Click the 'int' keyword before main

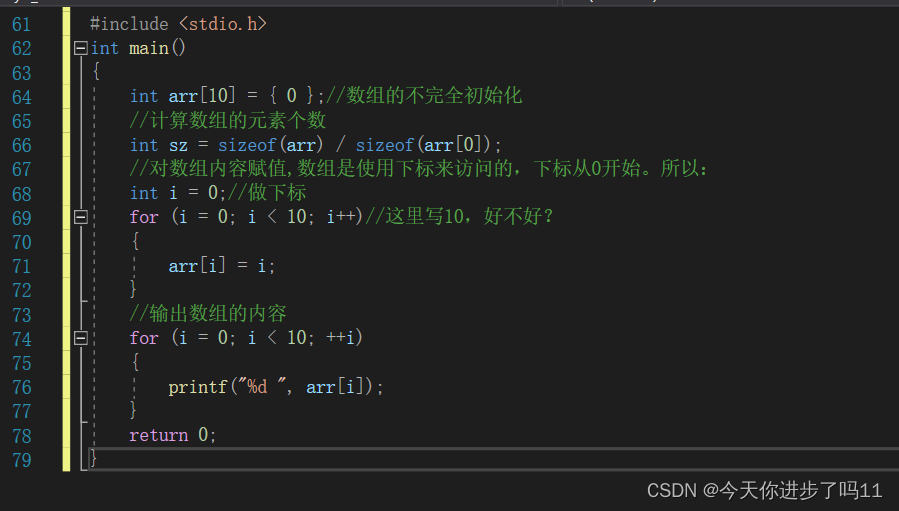coord(105,48)
